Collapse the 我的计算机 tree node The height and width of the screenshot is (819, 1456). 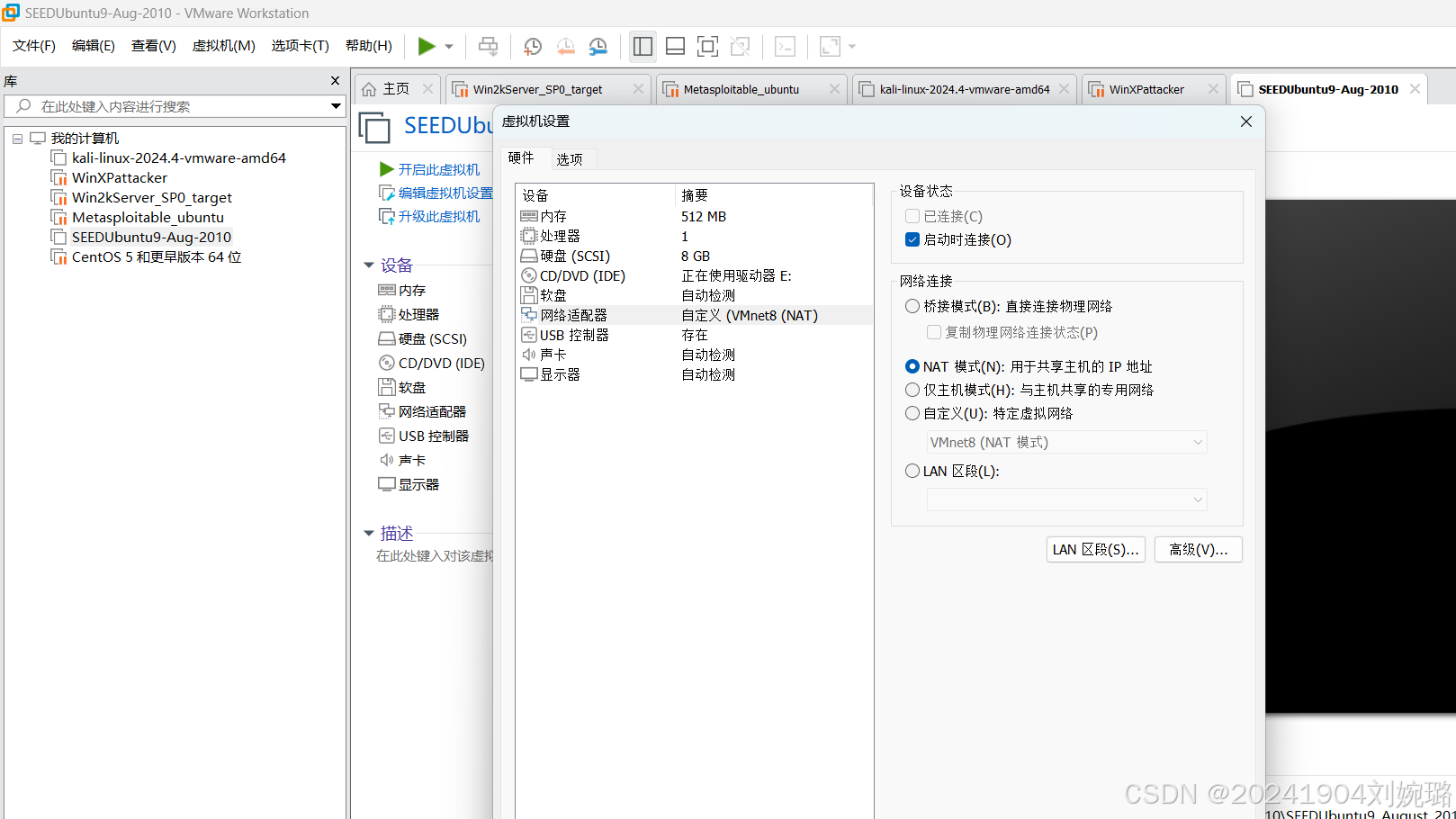click(x=17, y=139)
